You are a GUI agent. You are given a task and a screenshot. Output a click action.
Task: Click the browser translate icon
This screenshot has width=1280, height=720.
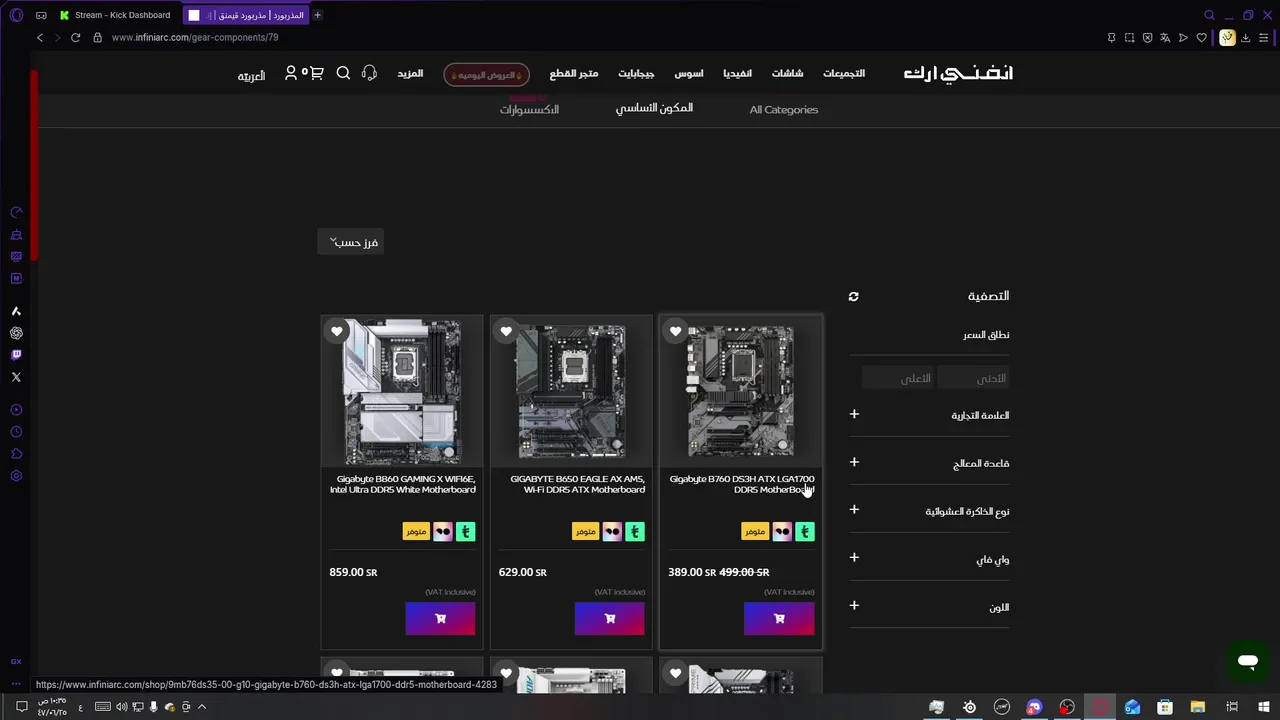pos(1165,38)
